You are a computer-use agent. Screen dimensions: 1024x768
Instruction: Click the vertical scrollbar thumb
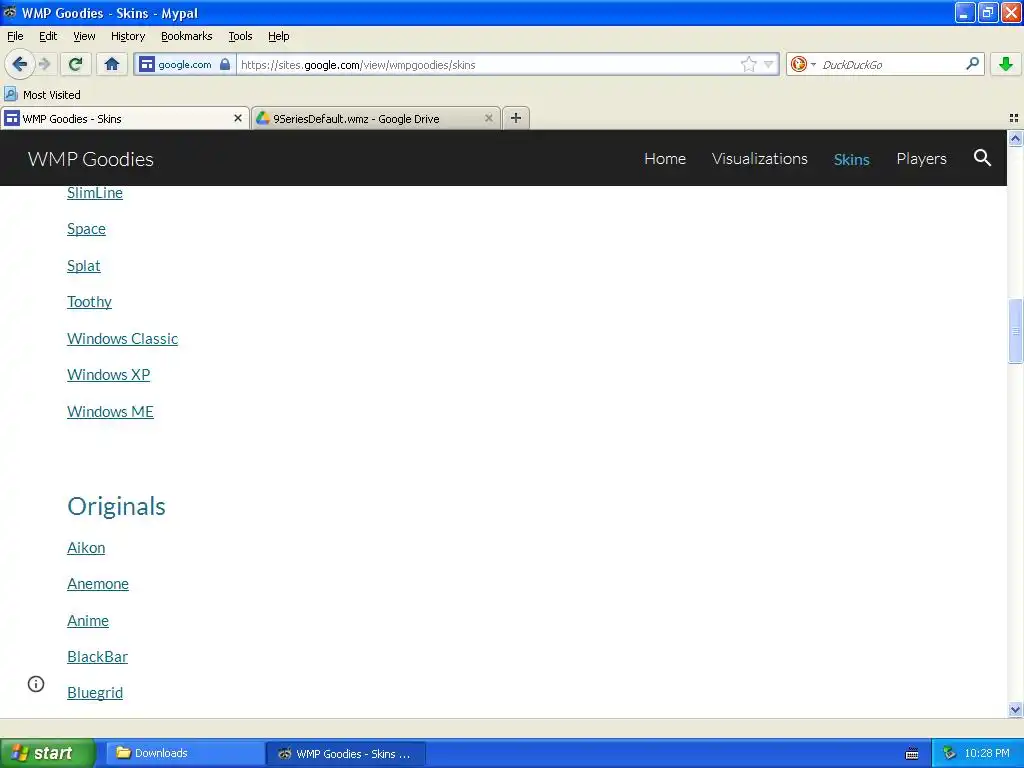pyautogui.click(x=1015, y=330)
